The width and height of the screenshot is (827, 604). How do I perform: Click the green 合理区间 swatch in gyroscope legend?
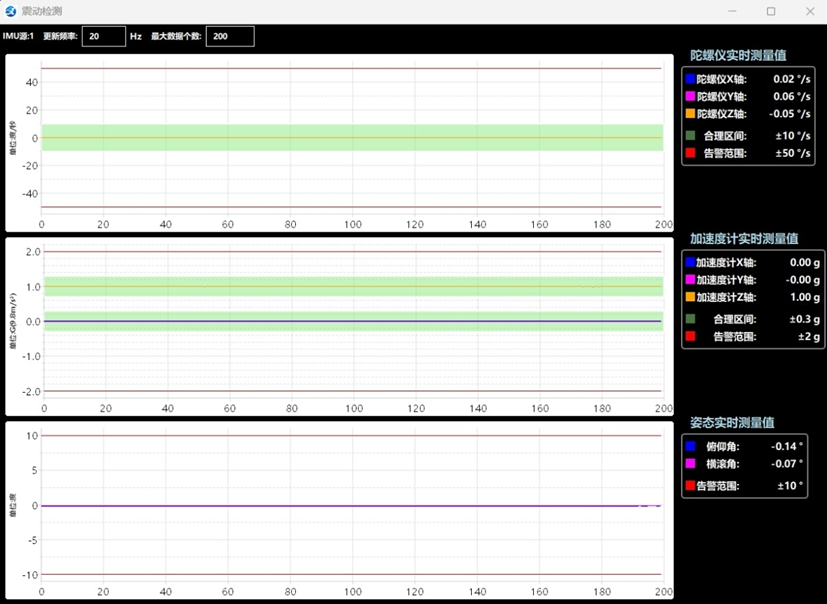pos(690,136)
